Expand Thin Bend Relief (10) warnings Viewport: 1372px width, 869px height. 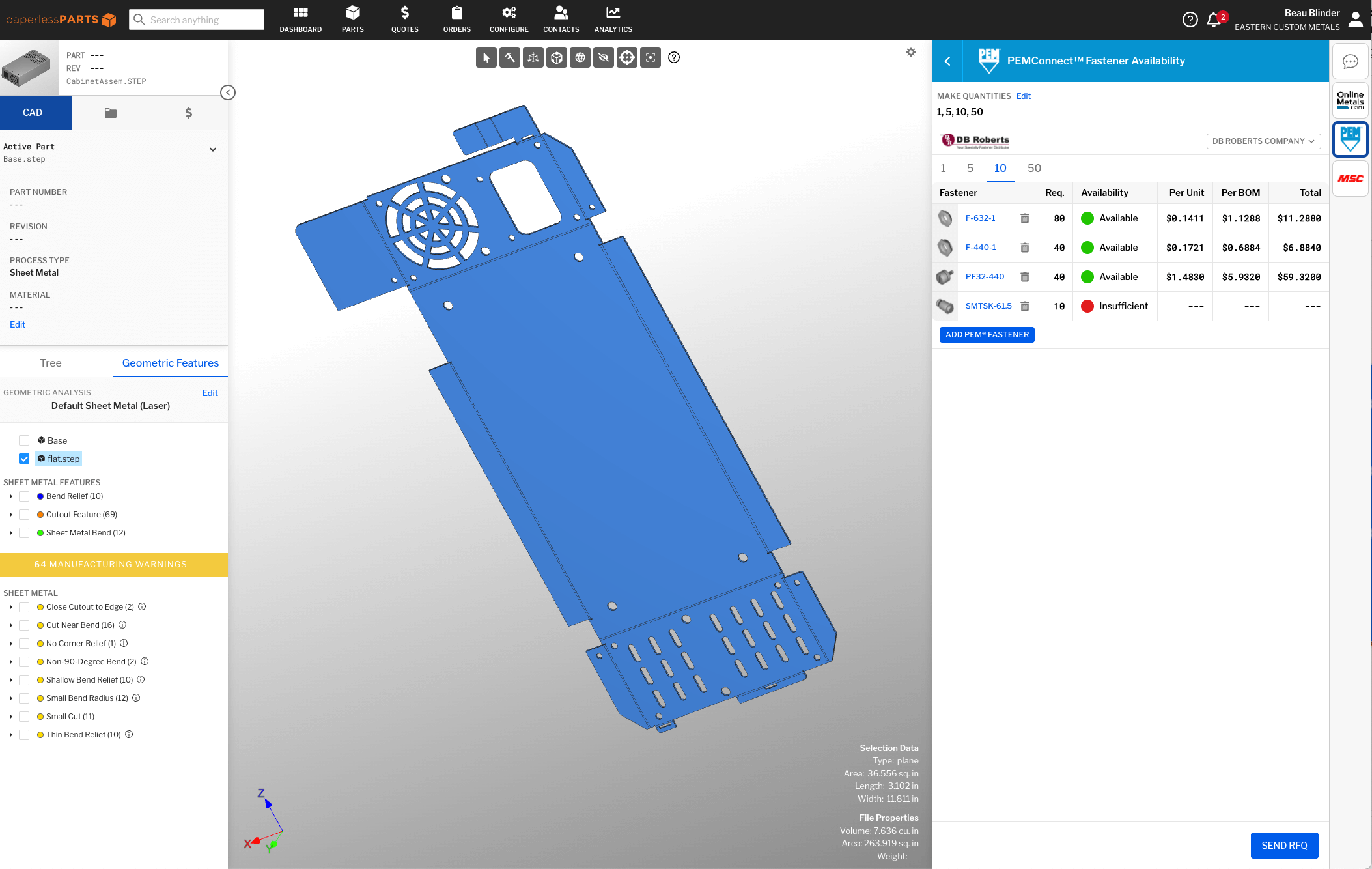(x=10, y=735)
